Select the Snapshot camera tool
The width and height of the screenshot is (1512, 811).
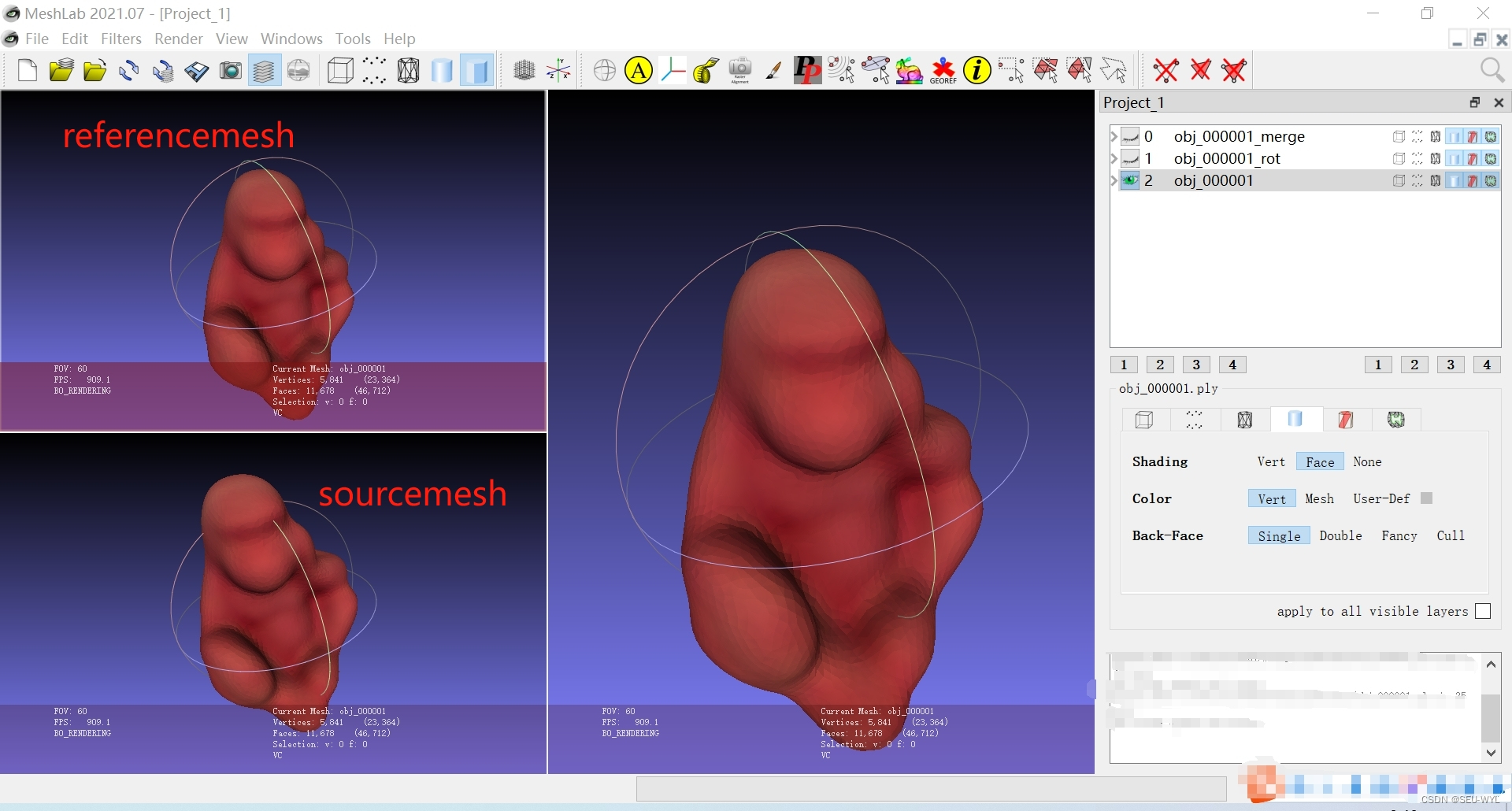tap(232, 70)
